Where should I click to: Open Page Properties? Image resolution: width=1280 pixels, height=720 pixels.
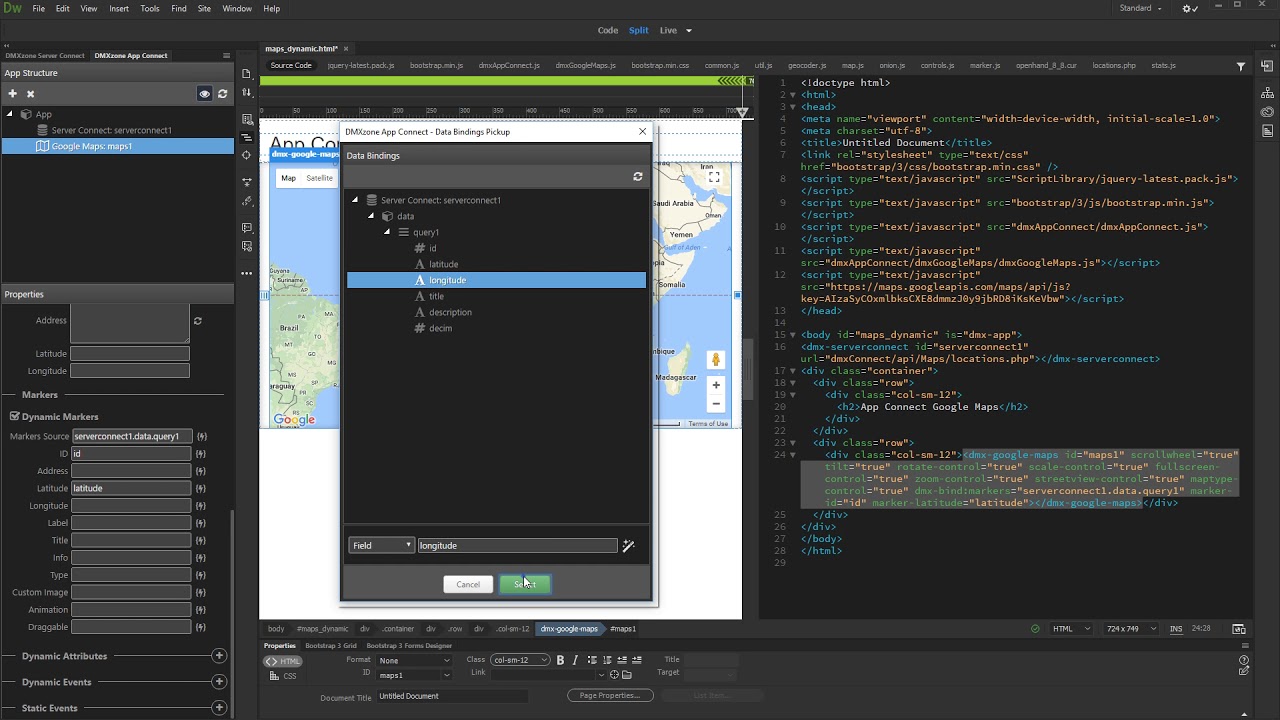click(x=610, y=695)
